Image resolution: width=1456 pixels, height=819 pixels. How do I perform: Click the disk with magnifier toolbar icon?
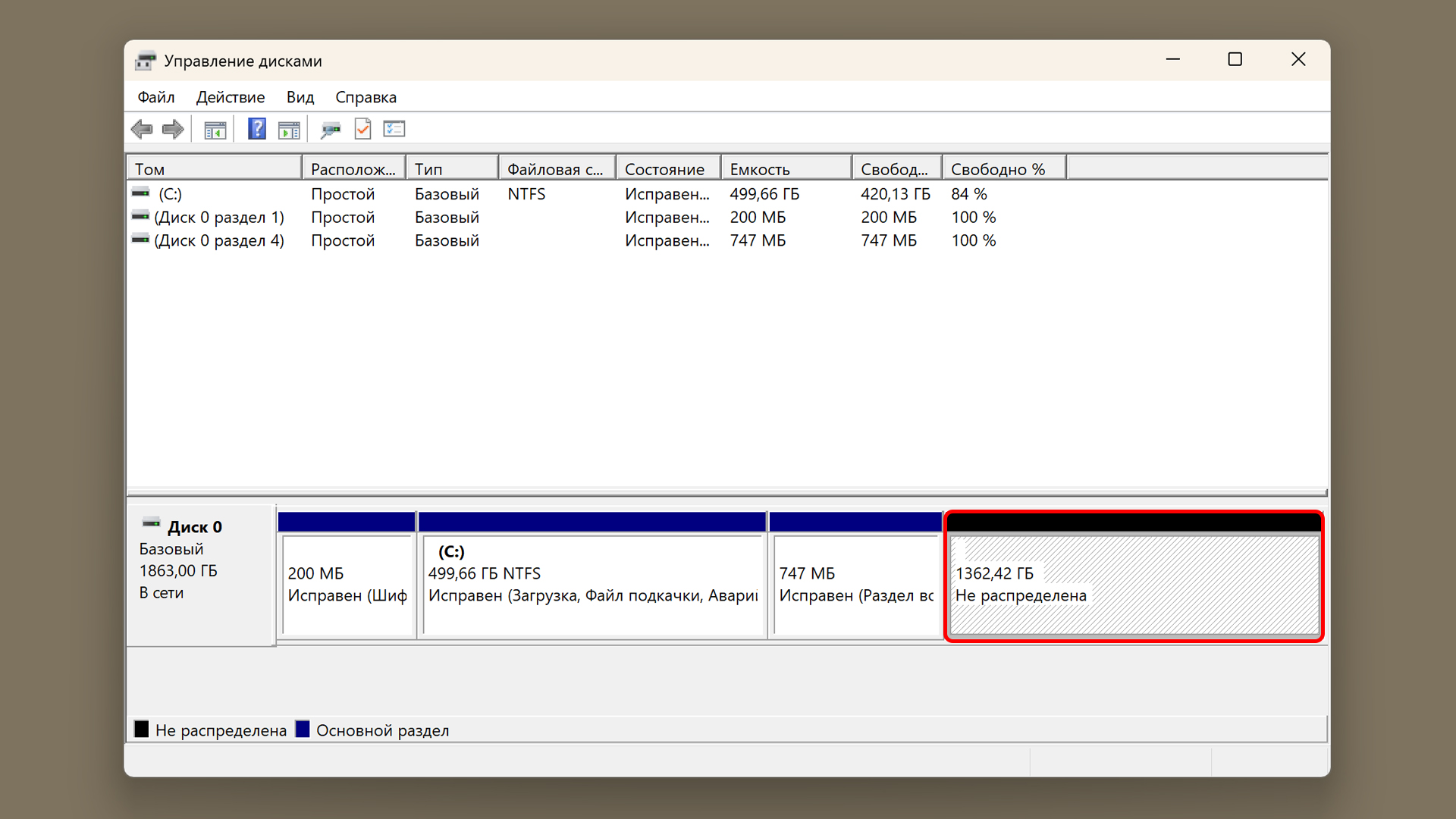(331, 130)
